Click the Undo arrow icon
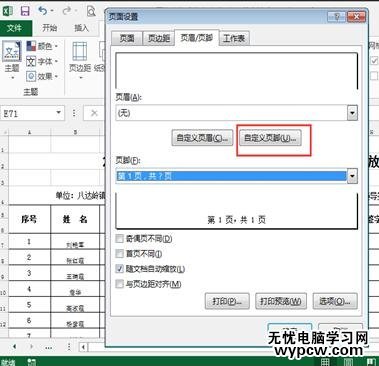 click(x=42, y=11)
